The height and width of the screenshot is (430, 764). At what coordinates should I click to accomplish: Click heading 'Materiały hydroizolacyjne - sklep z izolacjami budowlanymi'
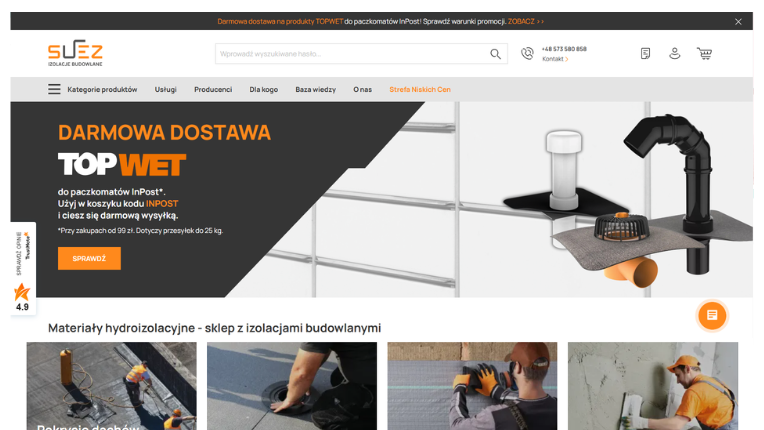[214, 328]
